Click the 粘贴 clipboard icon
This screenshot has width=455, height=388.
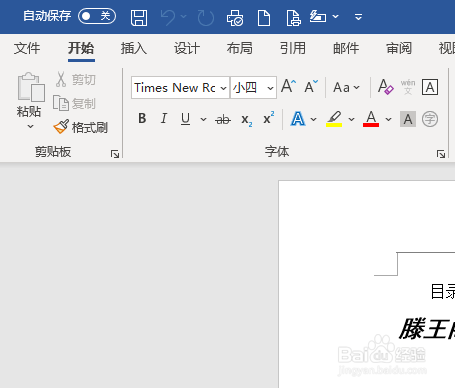[x=31, y=87]
